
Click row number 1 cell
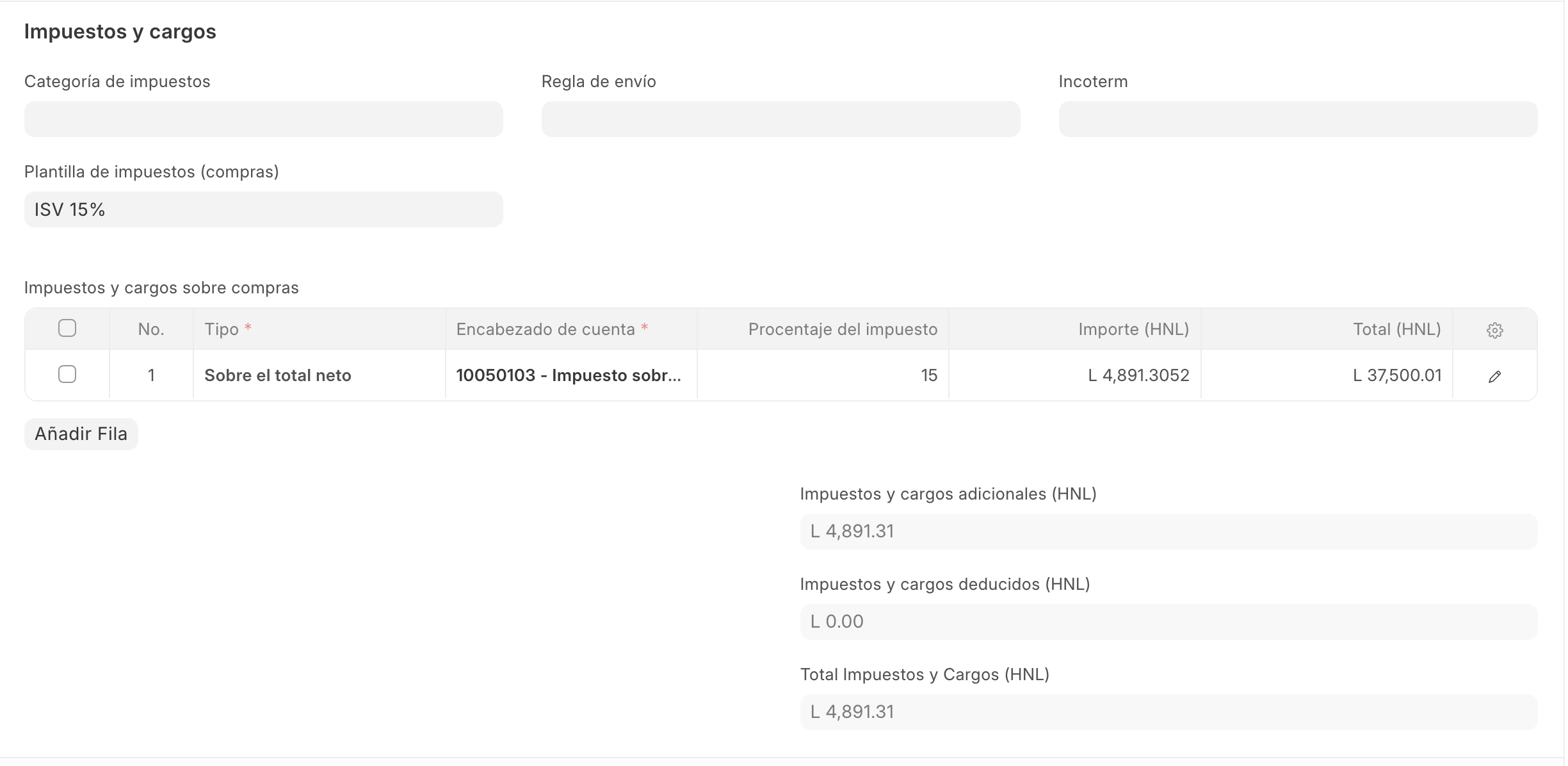tap(151, 375)
